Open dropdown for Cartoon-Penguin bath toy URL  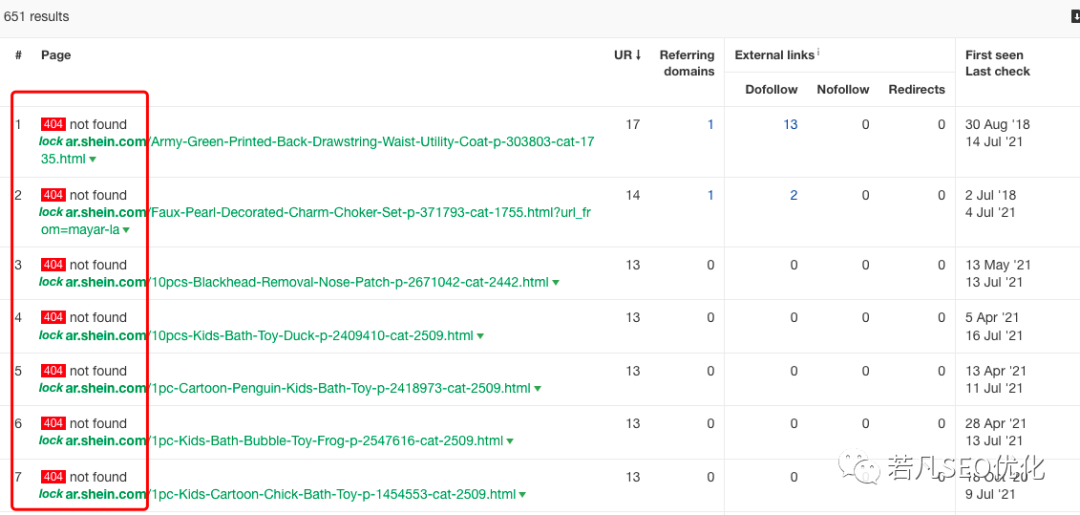pyautogui.click(x=537, y=389)
